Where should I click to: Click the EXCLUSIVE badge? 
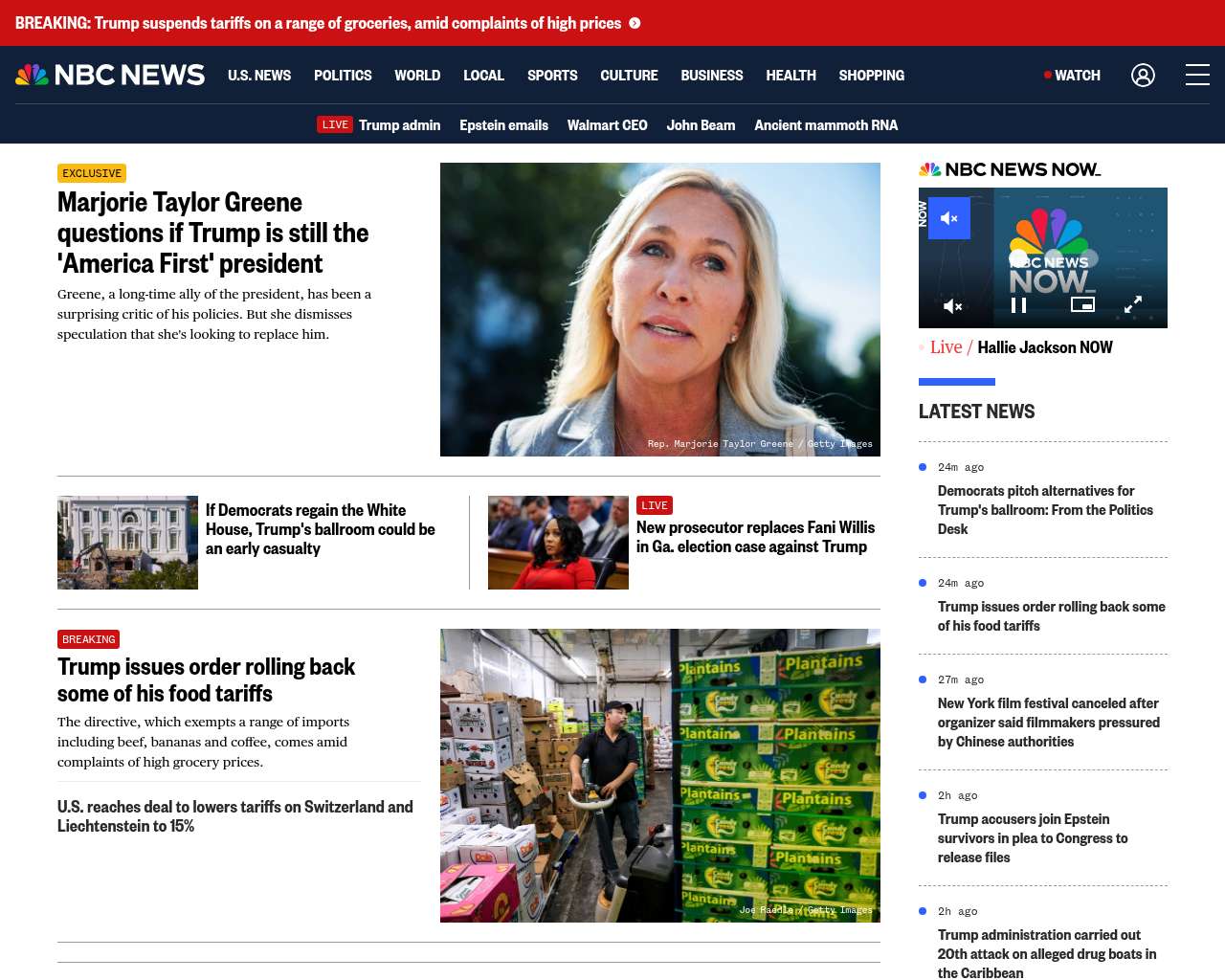tap(92, 173)
